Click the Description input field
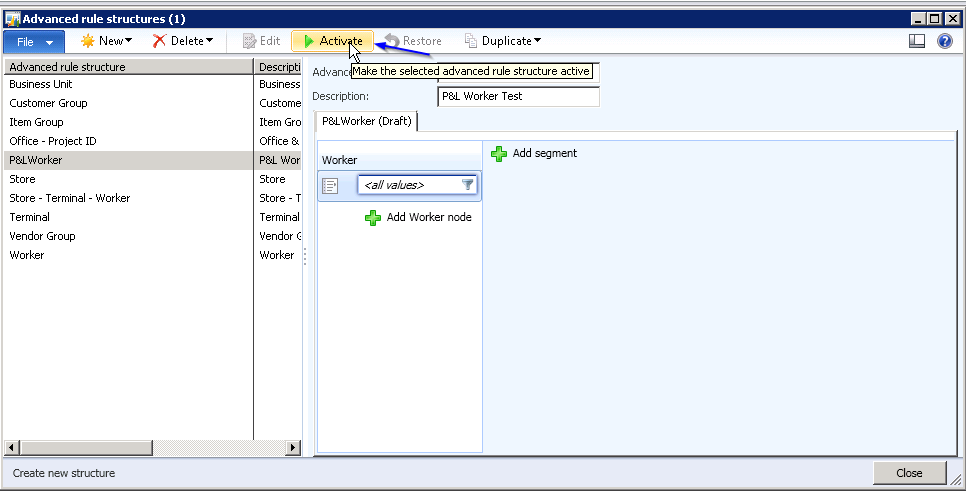This screenshot has height=491, width=966. click(518, 97)
